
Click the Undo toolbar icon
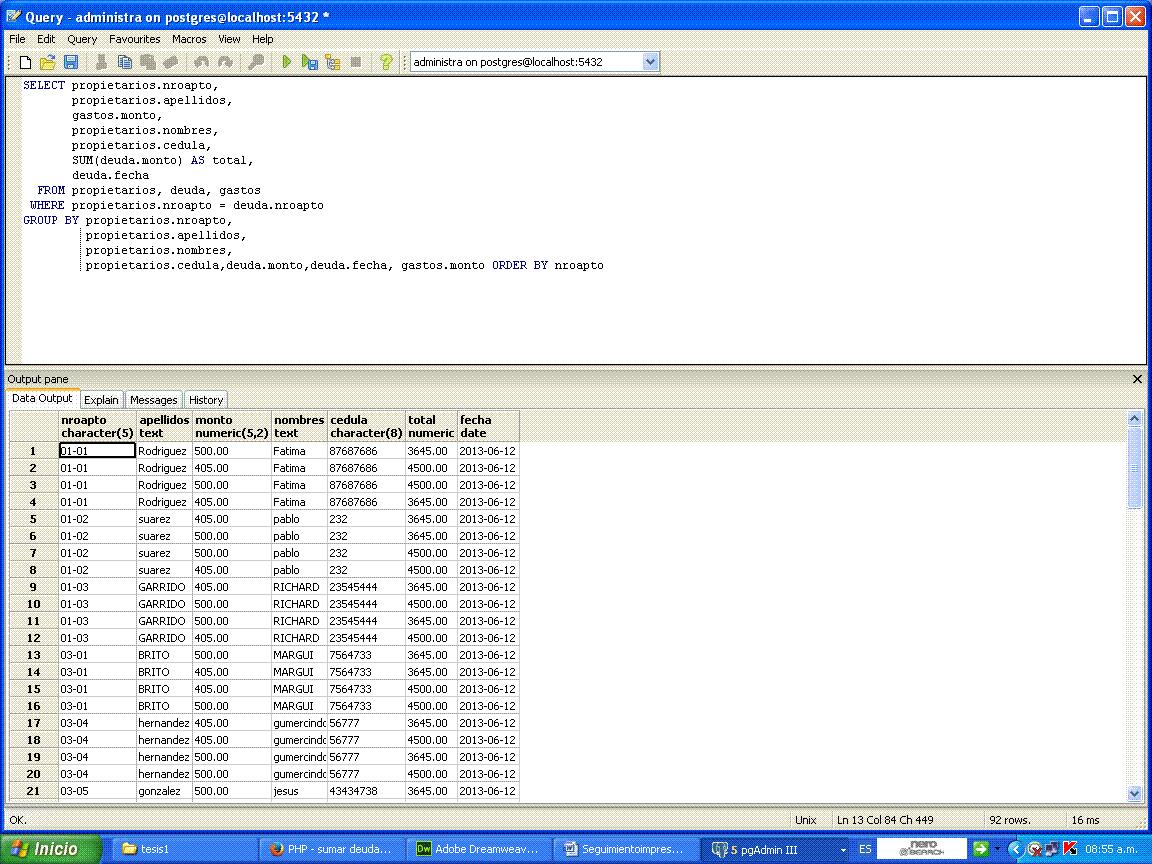tap(201, 62)
